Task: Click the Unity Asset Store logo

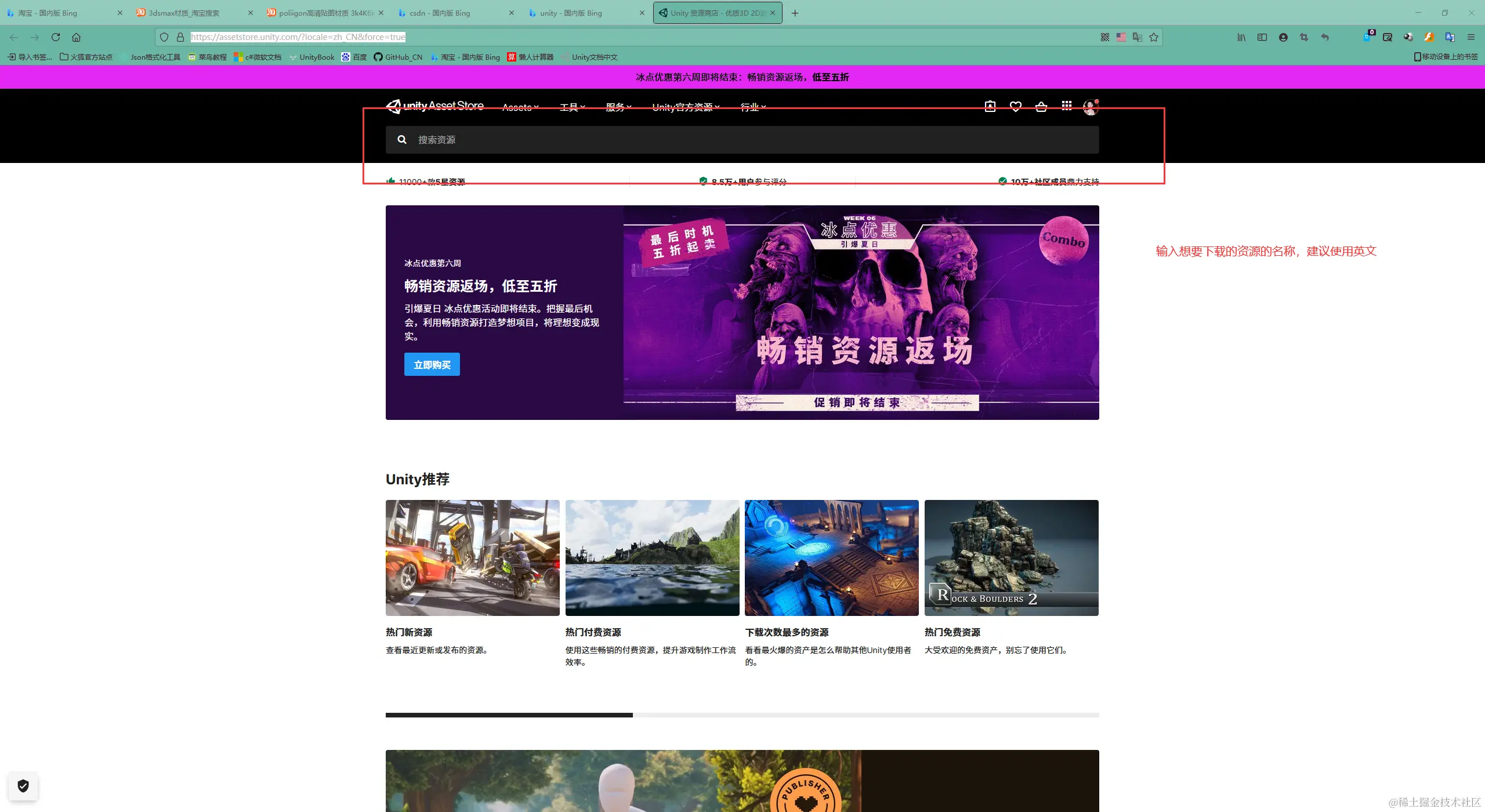Action: coord(435,106)
